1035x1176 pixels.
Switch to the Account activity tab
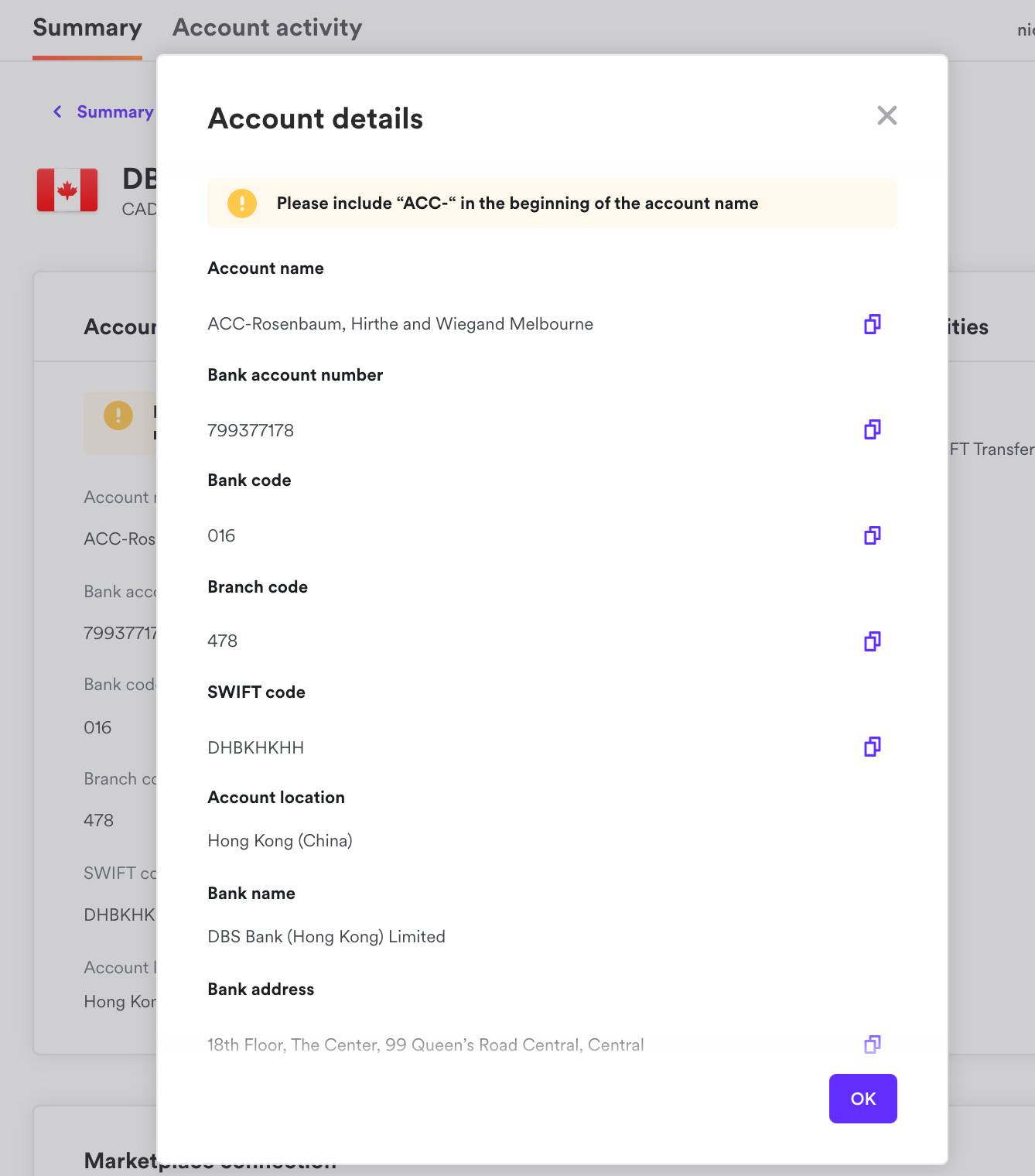pos(266,28)
